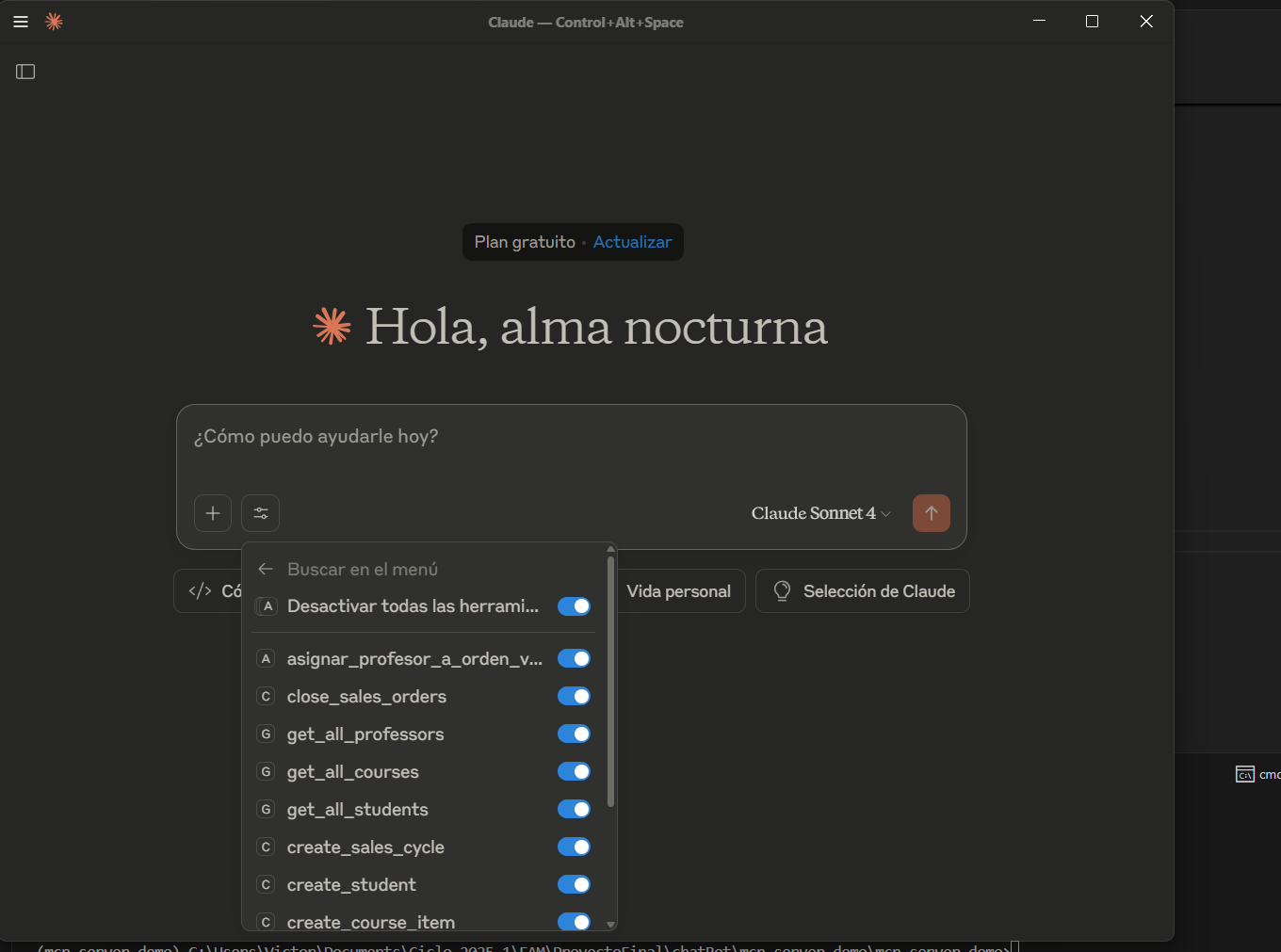Disable get_all_professors tool switch
Image resolution: width=1281 pixels, height=952 pixels.
click(x=574, y=734)
